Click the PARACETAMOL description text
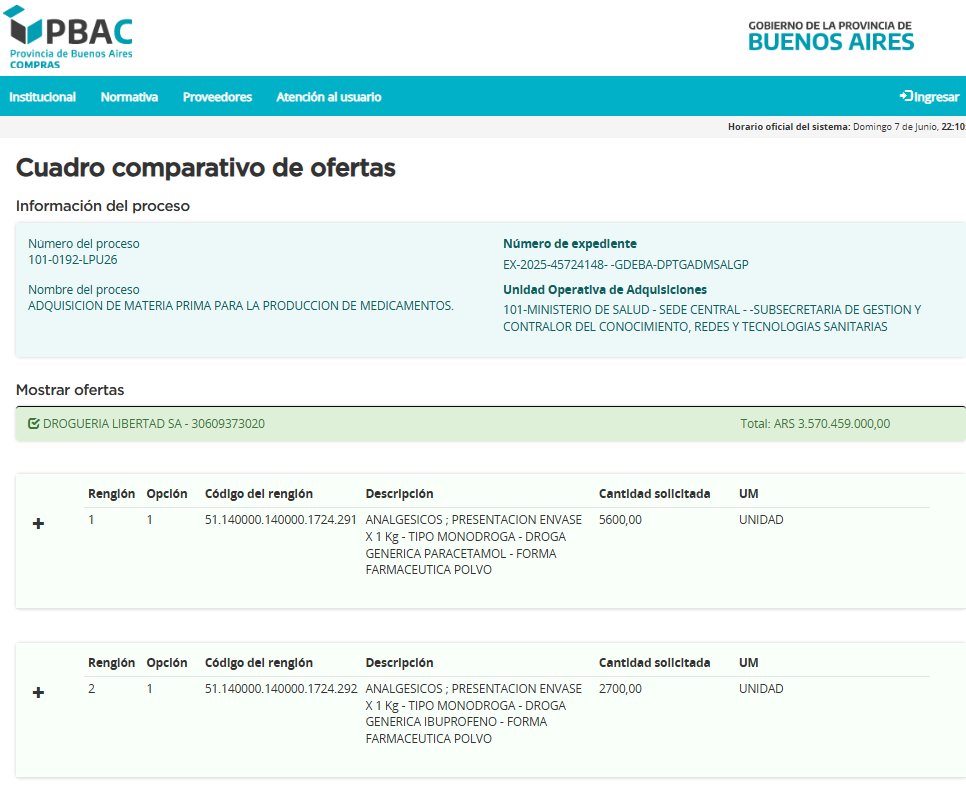 click(x=474, y=544)
